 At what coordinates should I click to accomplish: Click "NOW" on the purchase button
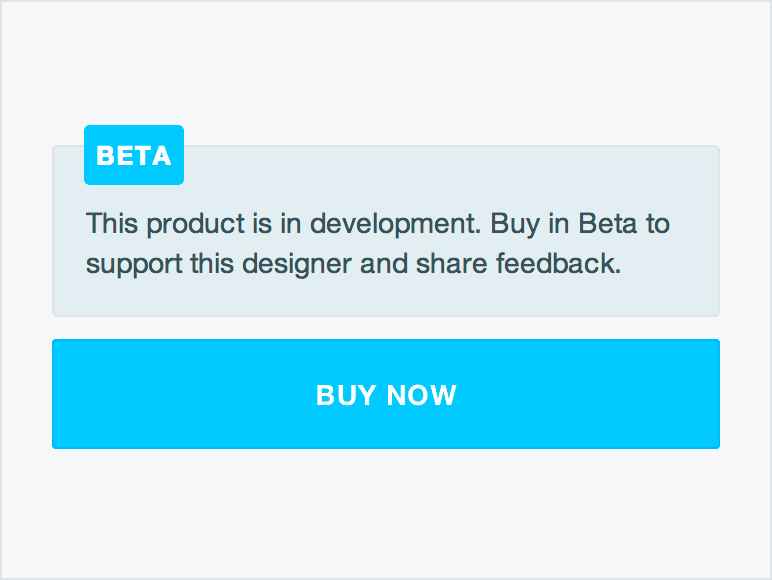(422, 395)
